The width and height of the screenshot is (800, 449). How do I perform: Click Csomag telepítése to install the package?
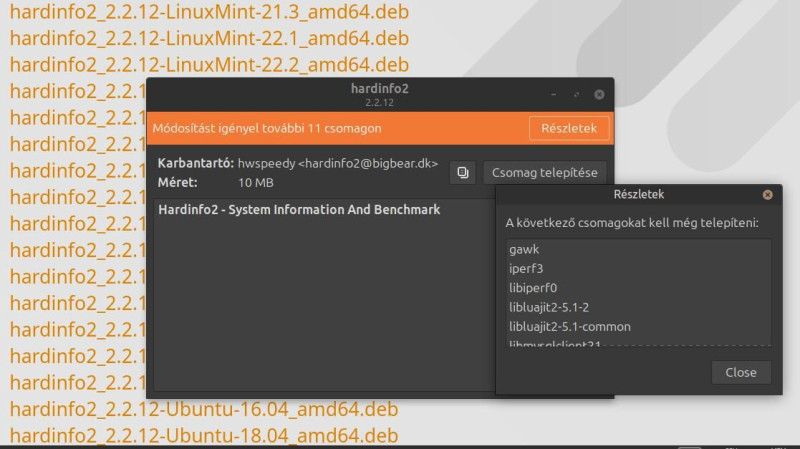(544, 172)
